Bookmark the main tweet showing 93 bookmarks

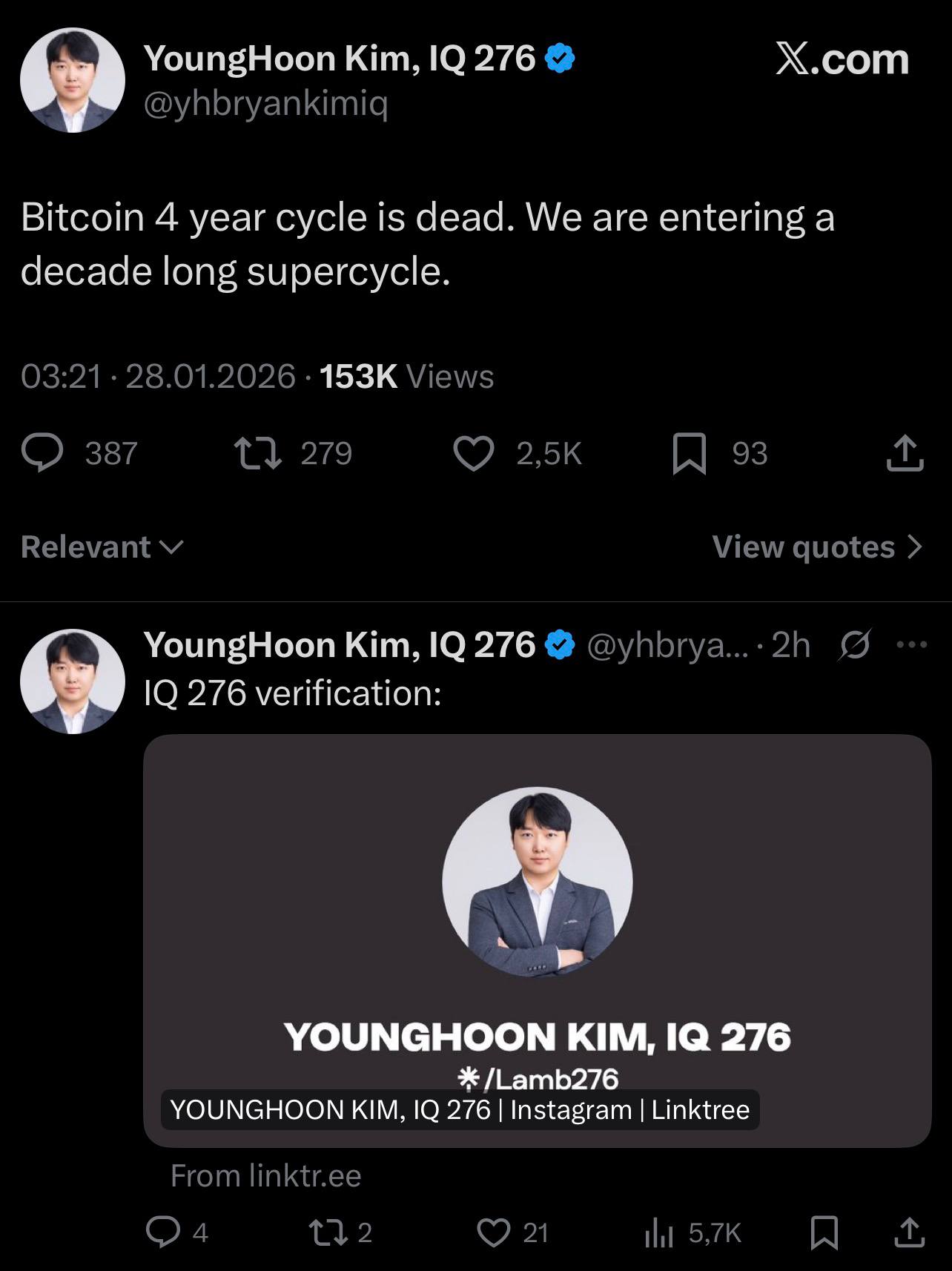point(688,453)
